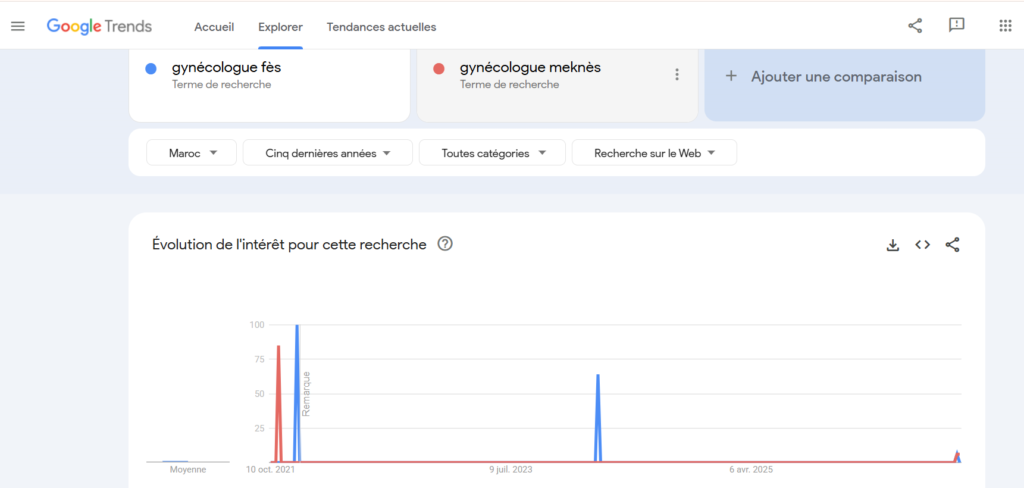Screen dimensions: 1024x488
Task: Open the Cinq dernières années time range dropdown
Action: coord(328,153)
